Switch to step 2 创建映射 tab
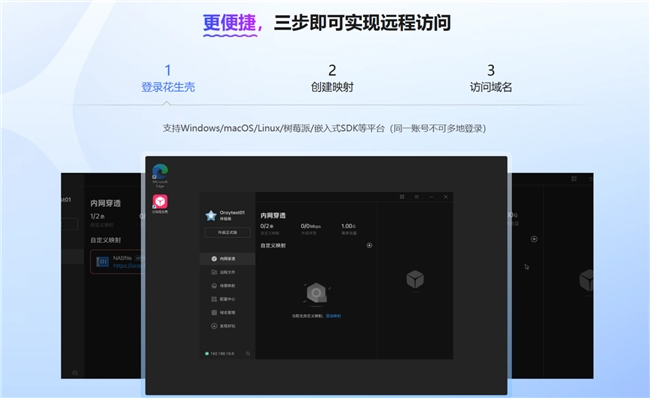Screen dimensions: 650x398 point(332,78)
